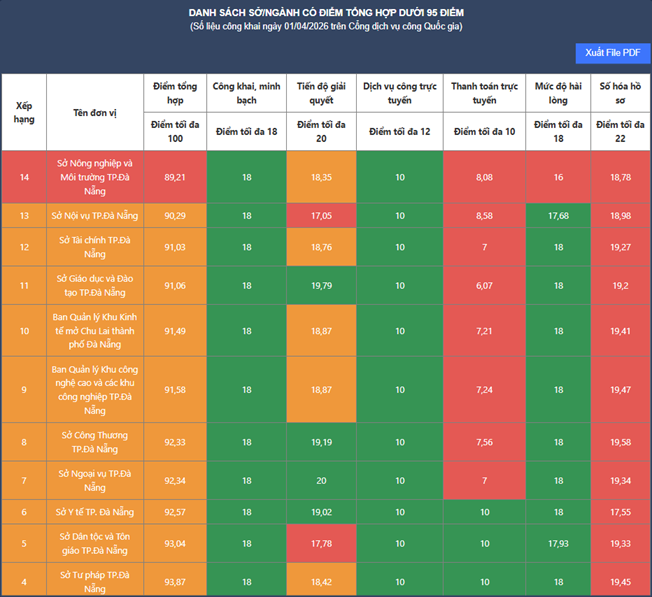Click total score 91,49
Screen dimensions: 652x597
pos(175,331)
